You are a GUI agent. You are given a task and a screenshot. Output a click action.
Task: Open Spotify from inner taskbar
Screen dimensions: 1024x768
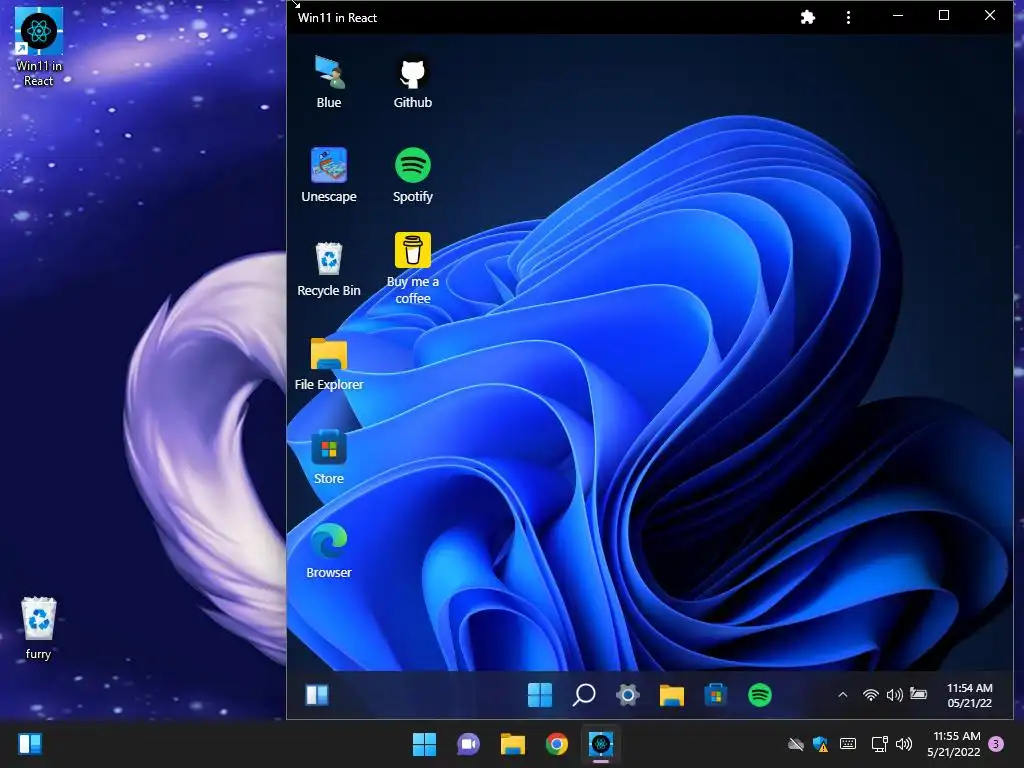click(760, 695)
